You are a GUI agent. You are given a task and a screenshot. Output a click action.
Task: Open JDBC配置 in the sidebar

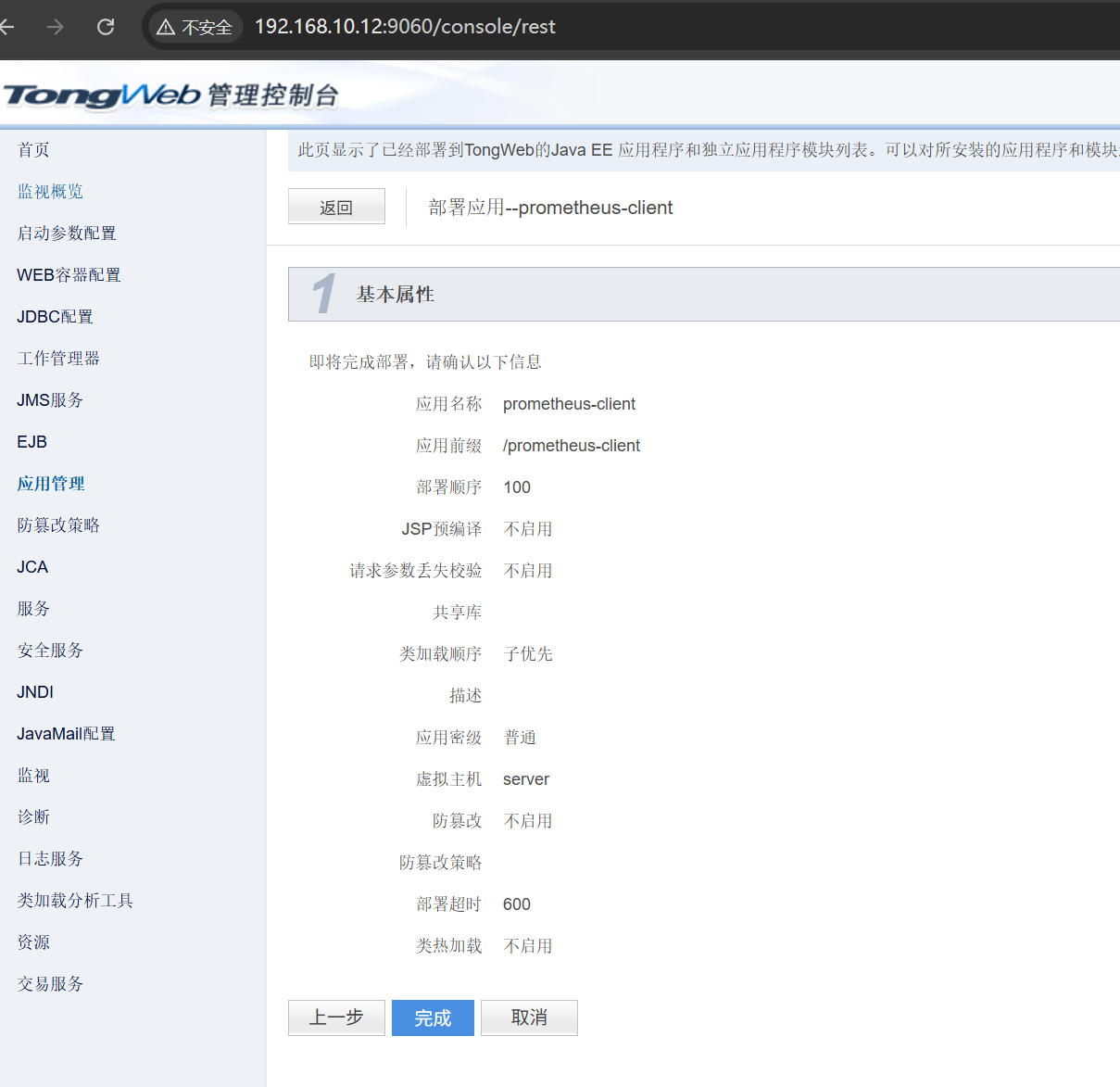tap(55, 317)
